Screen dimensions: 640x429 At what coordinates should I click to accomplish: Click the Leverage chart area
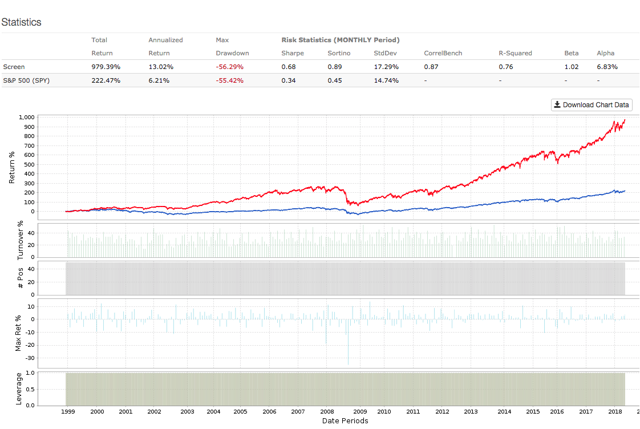(345, 389)
